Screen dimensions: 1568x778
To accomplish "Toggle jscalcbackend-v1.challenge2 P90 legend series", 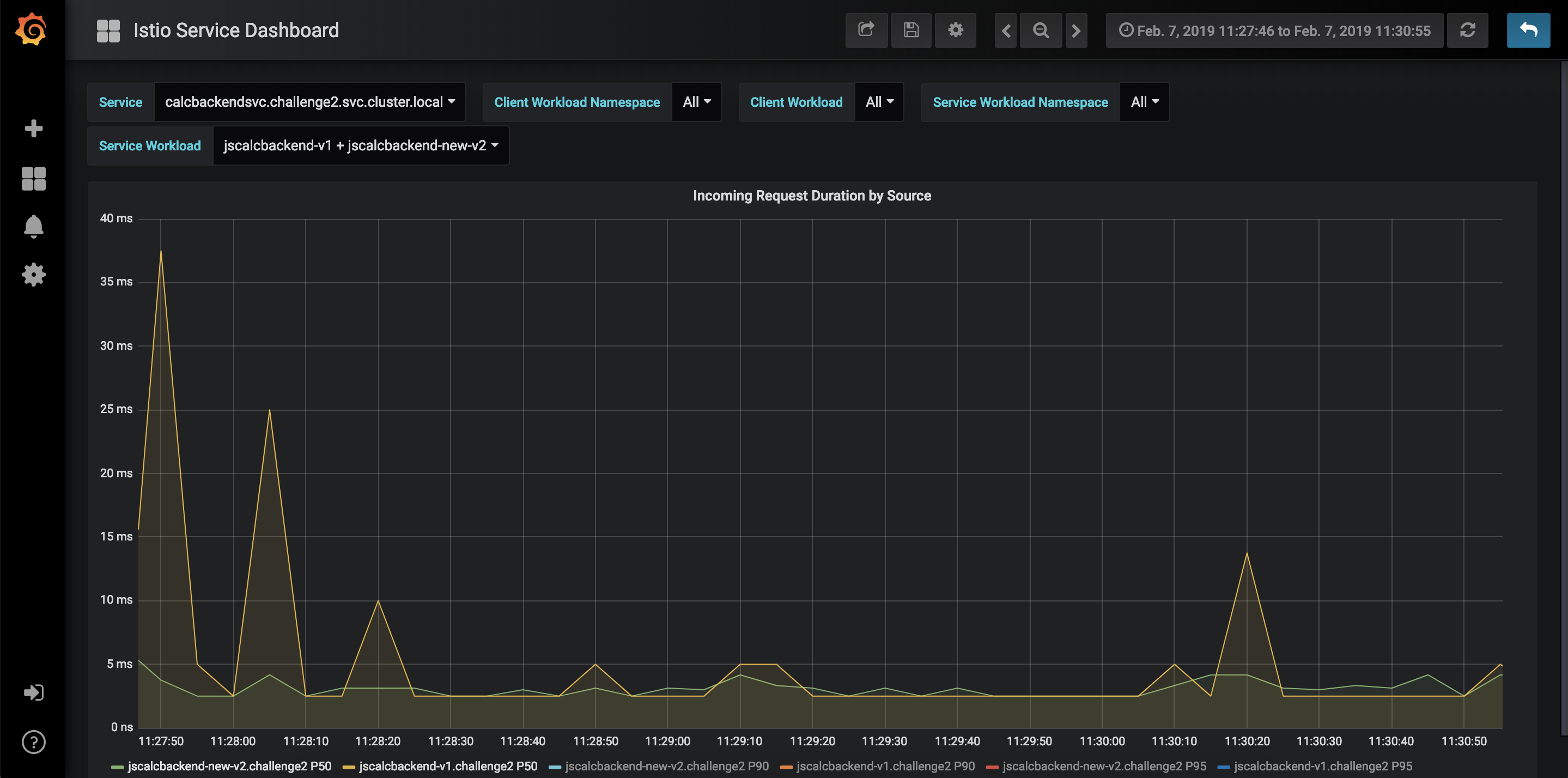I will [886, 767].
